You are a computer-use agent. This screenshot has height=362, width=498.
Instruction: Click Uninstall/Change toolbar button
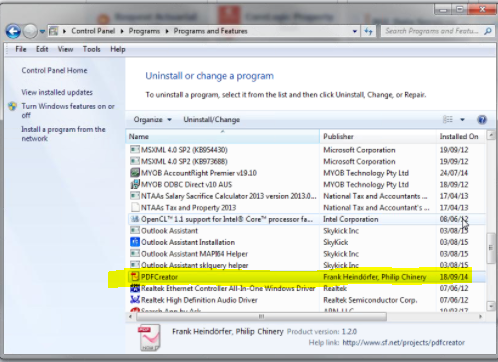point(211,119)
